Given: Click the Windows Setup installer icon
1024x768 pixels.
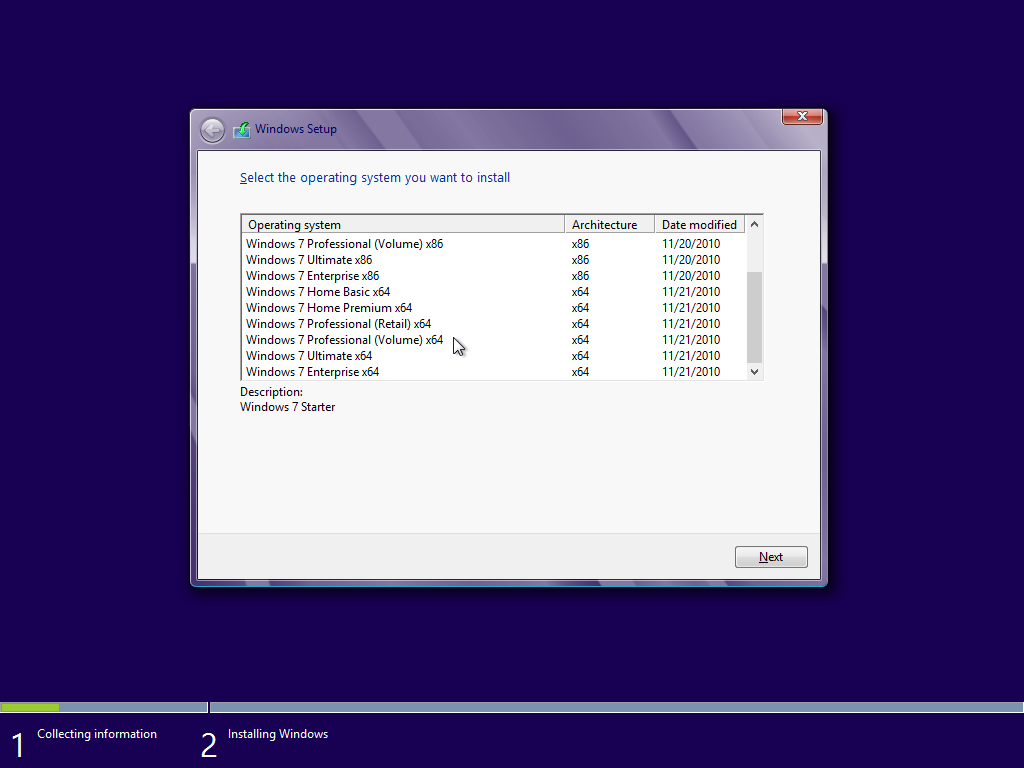Looking at the screenshot, I should point(242,129).
